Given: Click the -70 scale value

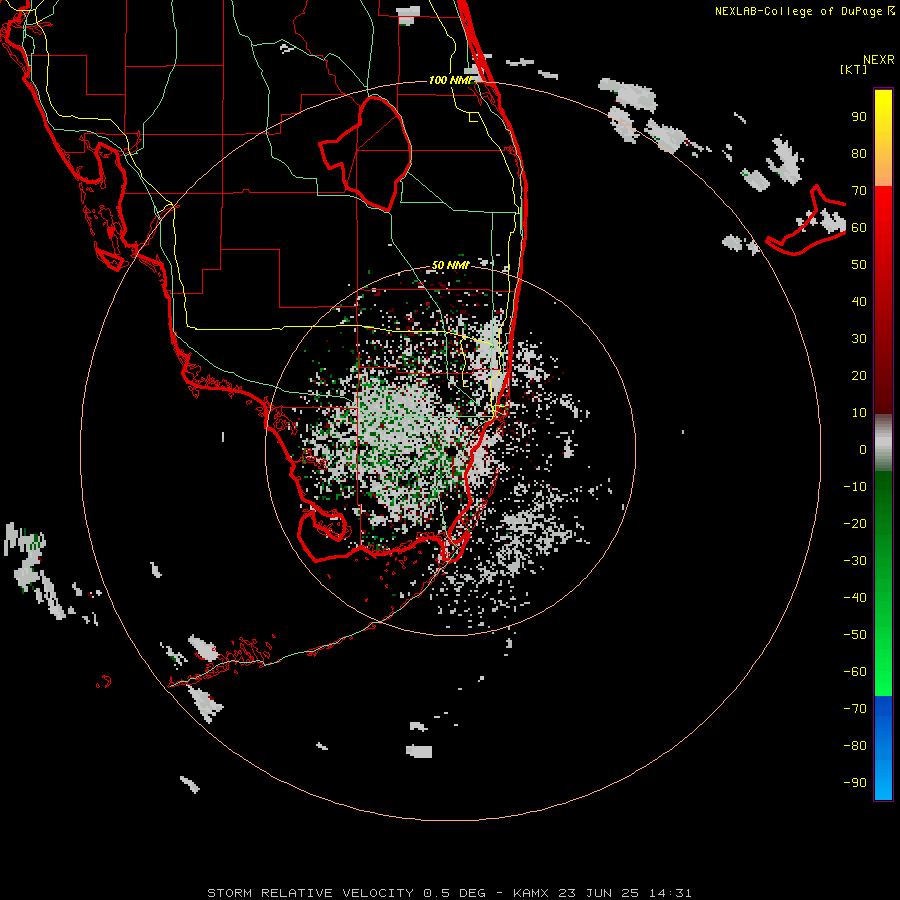Looking at the screenshot, I should (855, 709).
